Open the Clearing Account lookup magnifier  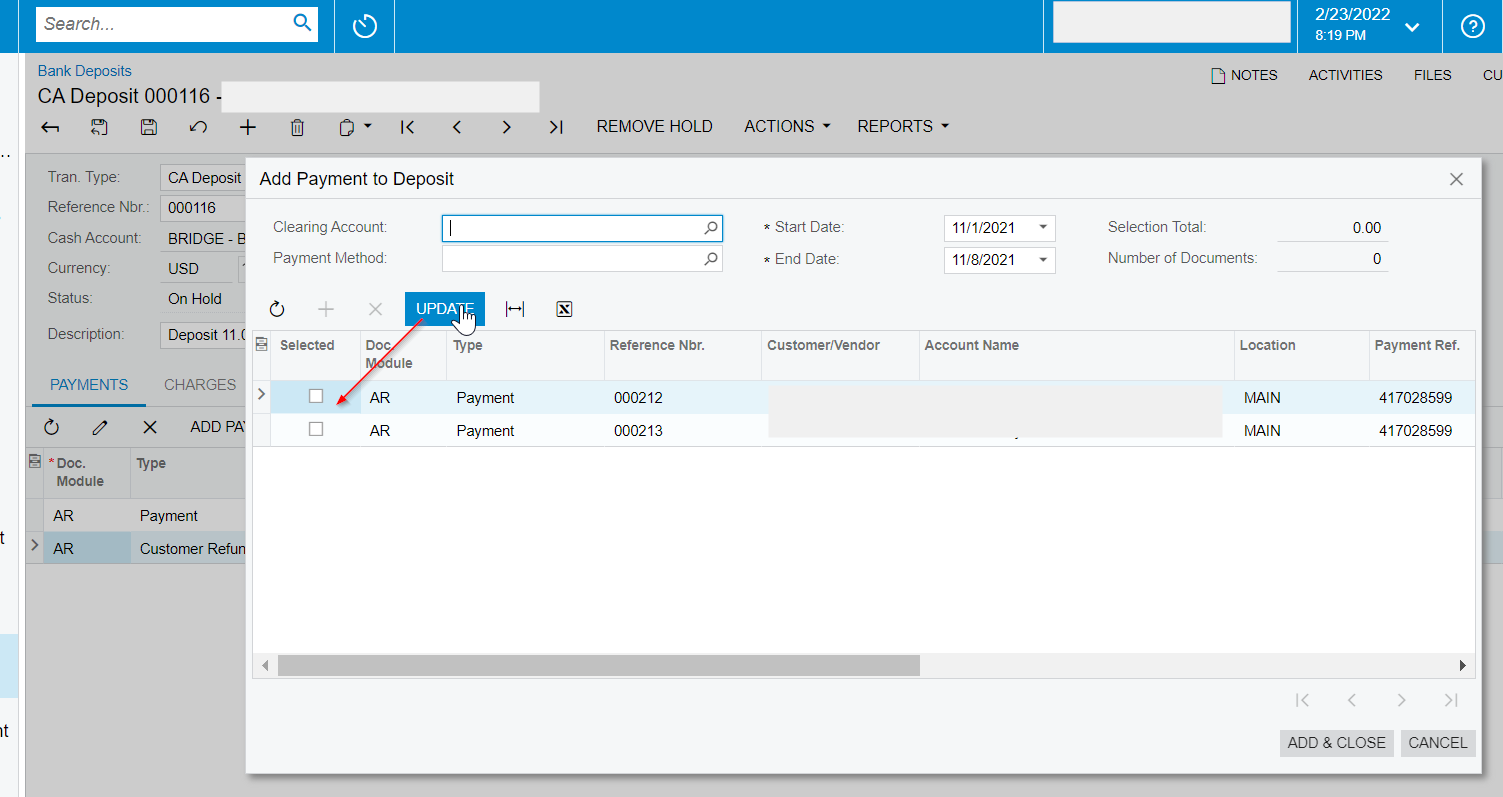(711, 228)
